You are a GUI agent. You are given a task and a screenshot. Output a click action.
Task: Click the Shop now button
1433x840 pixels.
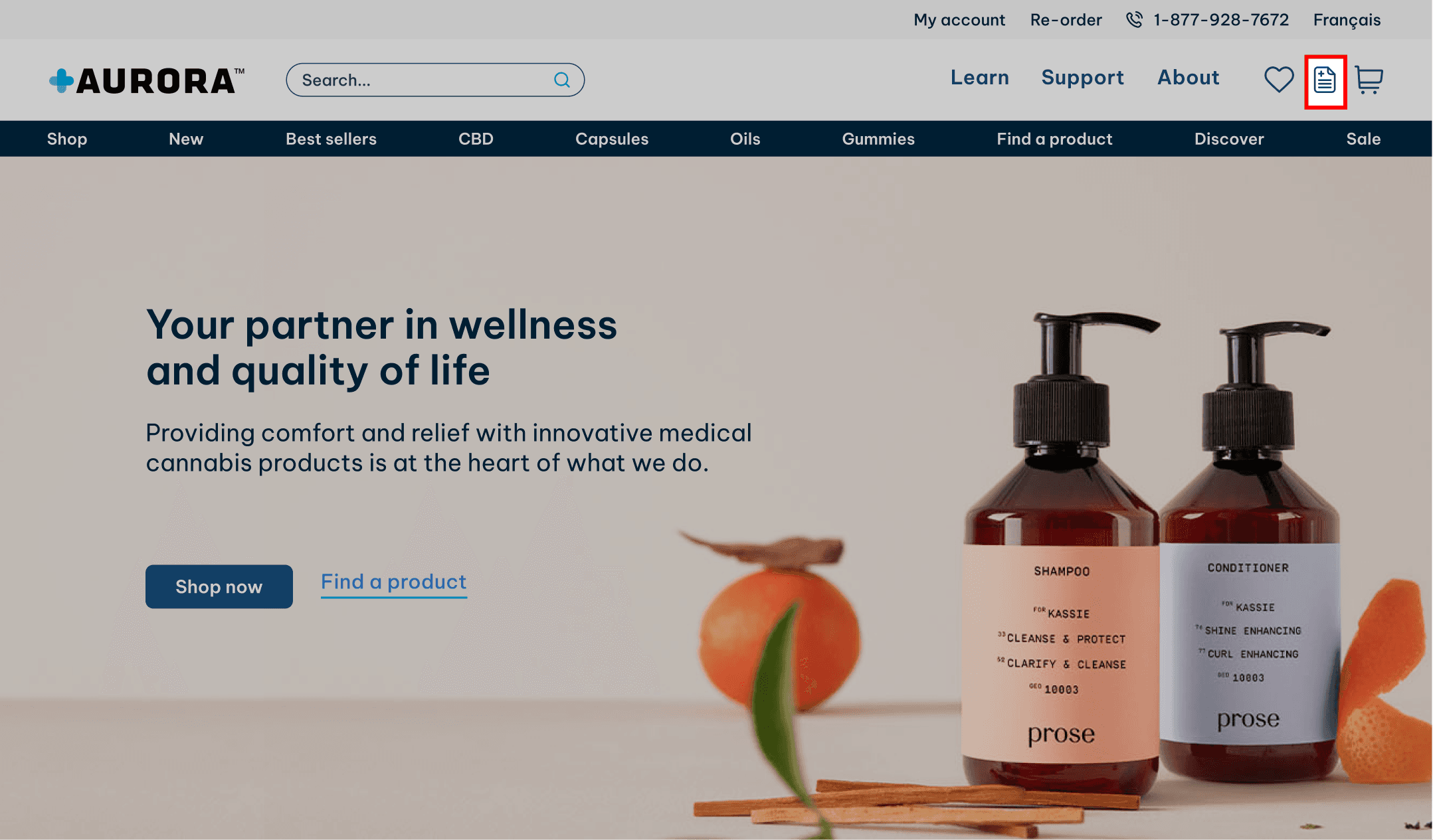click(x=219, y=586)
